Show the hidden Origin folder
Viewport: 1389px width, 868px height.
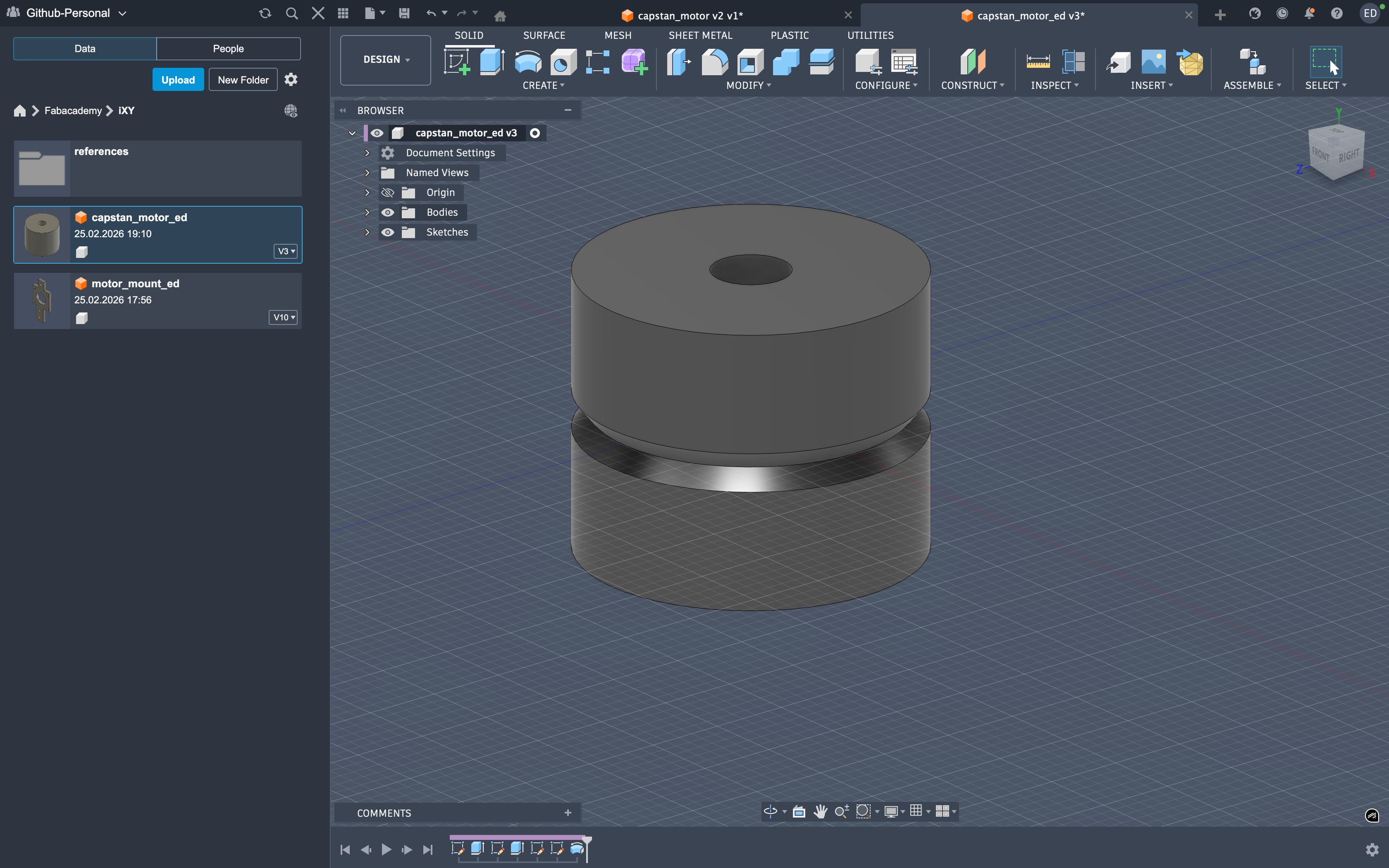(x=388, y=192)
